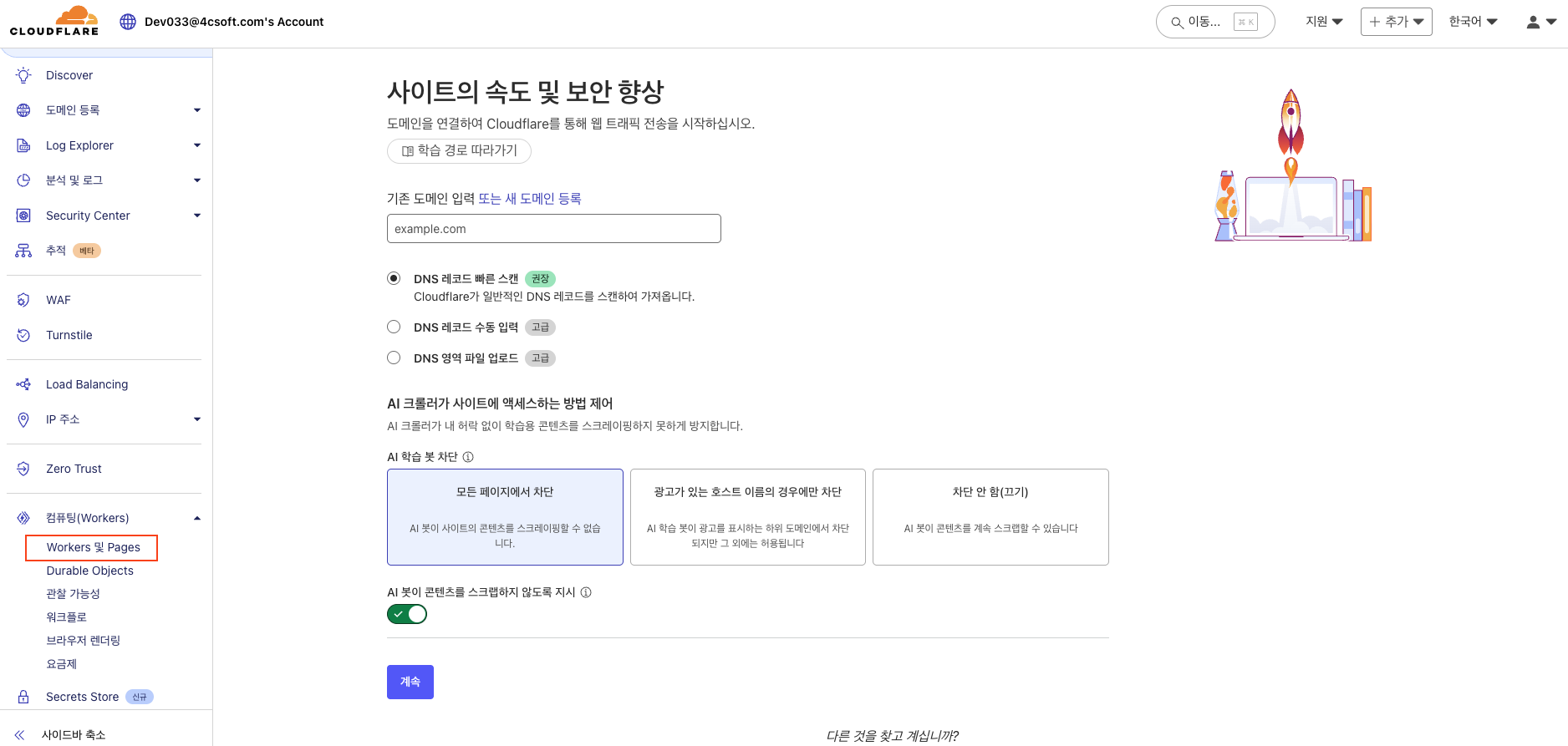
Task: Click the rocket illustration image
Action: [x=1293, y=165]
